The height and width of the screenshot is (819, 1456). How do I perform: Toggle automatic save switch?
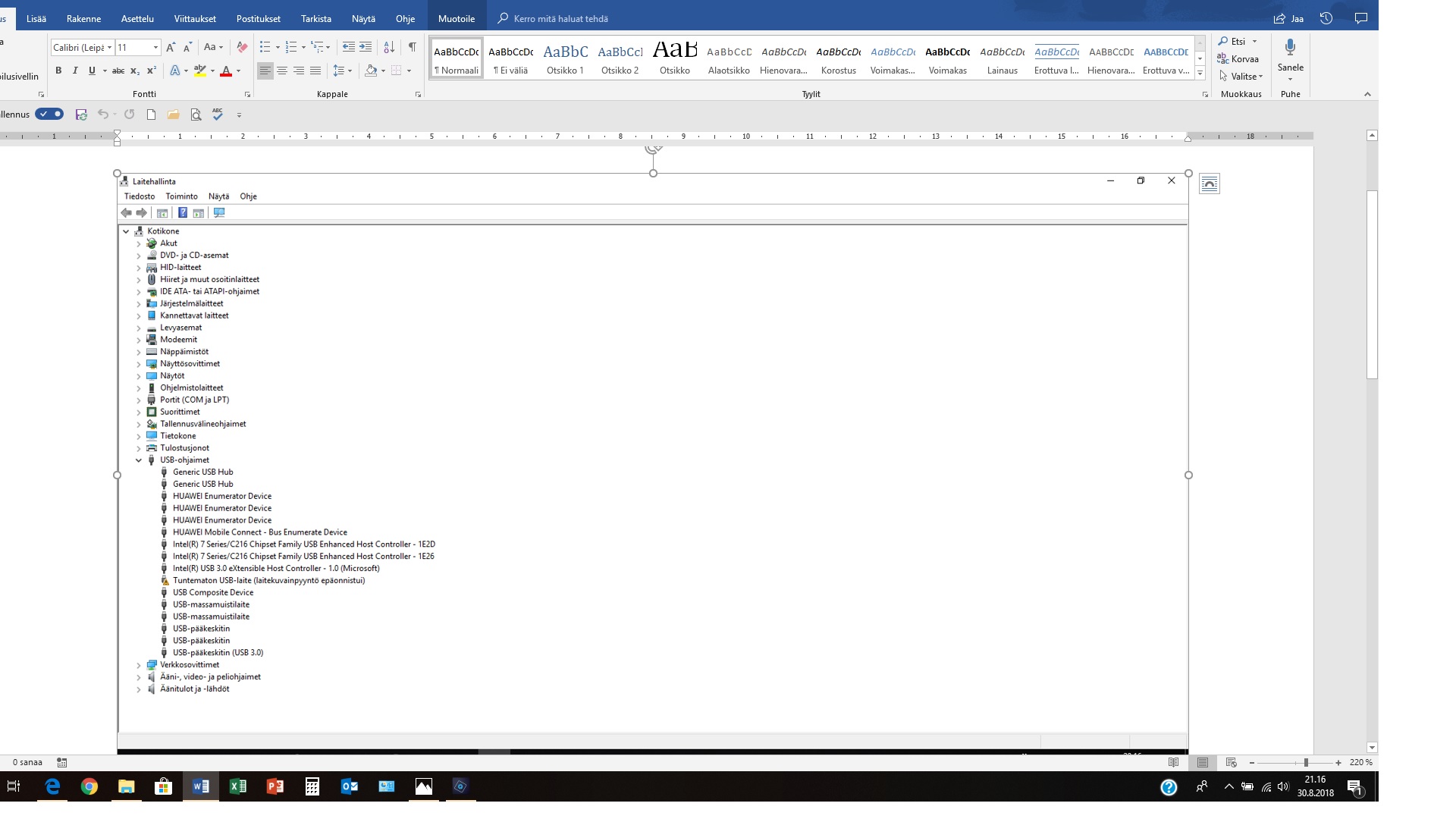click(x=50, y=115)
